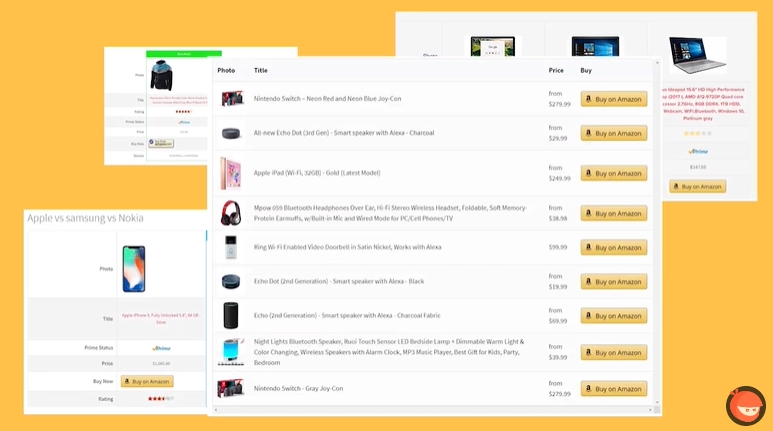The image size is (773, 431).
Task: Click Apple vs samsung vs Nokia heading
Action: coord(85,218)
